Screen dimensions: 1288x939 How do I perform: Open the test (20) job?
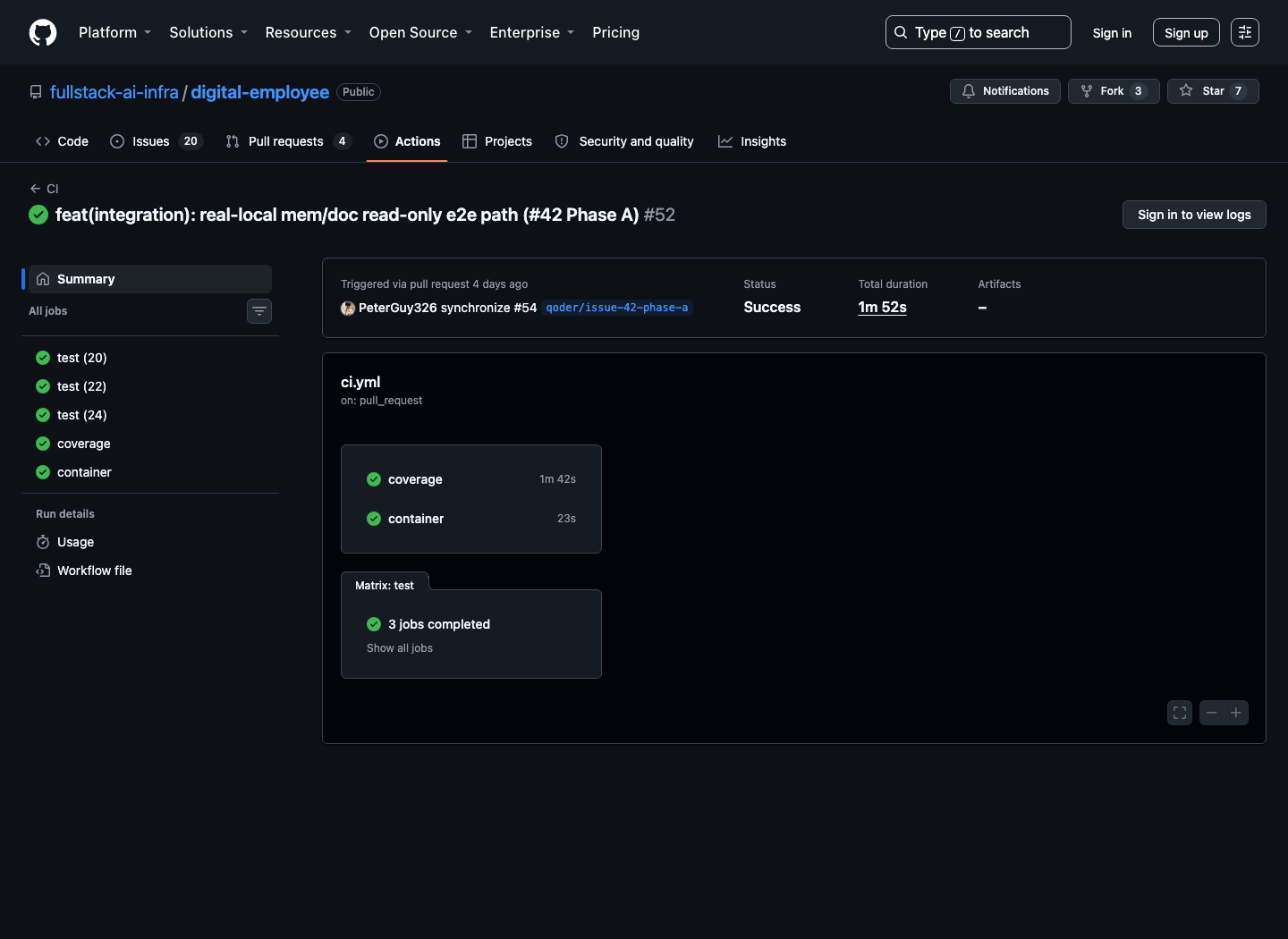150,358
